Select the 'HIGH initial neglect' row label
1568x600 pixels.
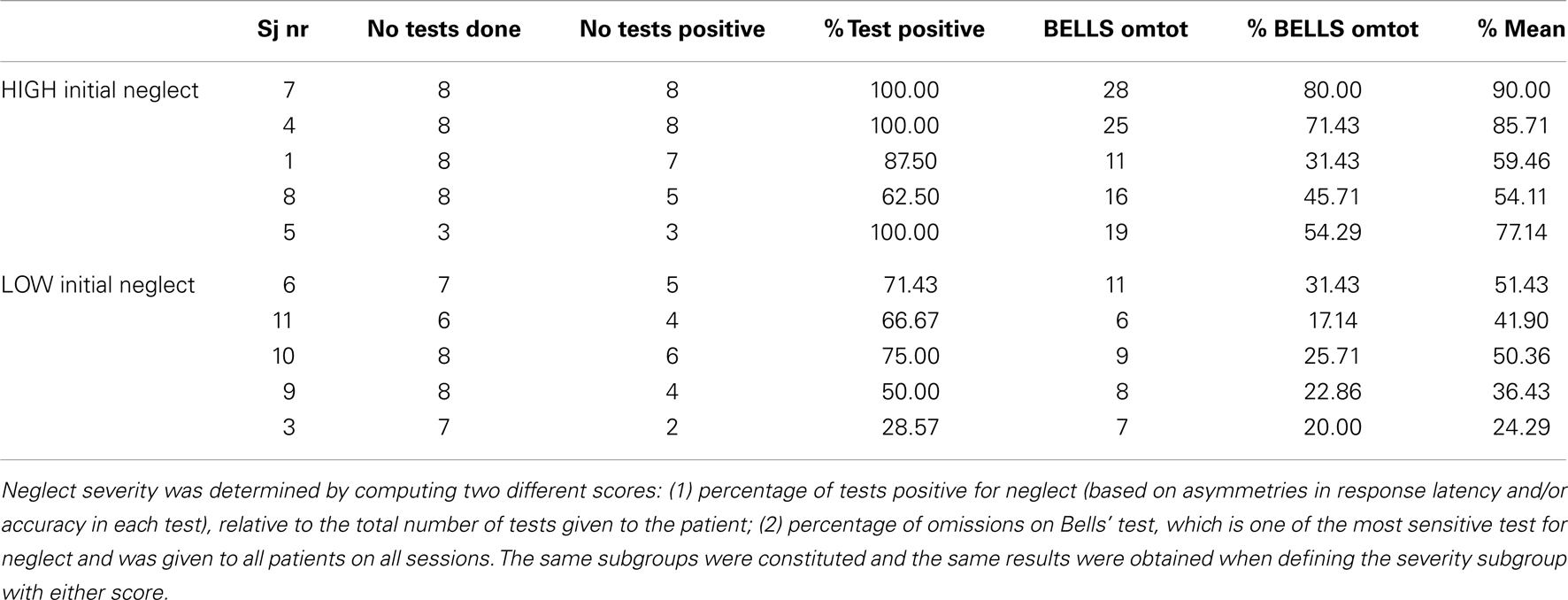click(100, 90)
